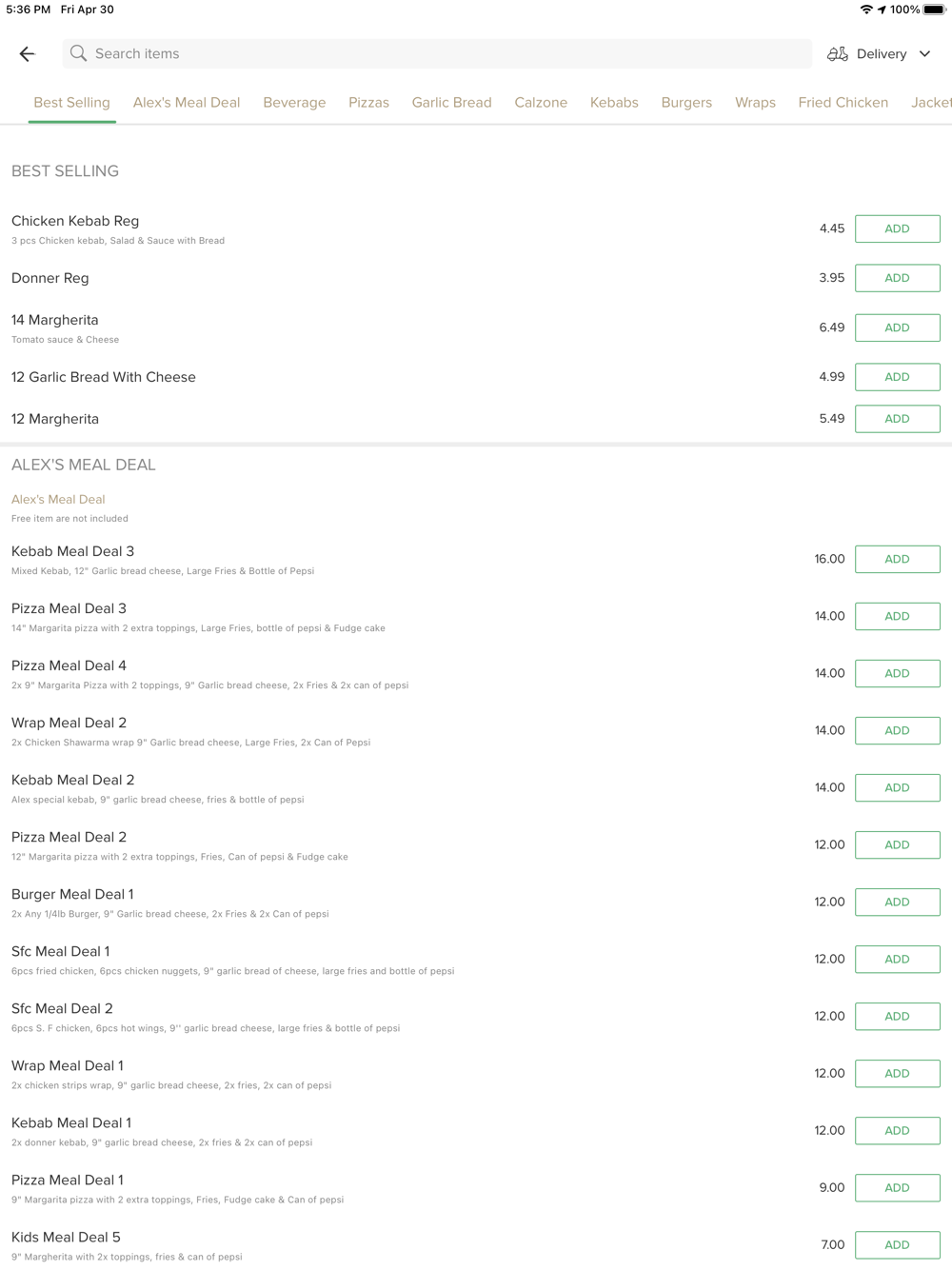The width and height of the screenshot is (952, 1270).
Task: Go to the Fried Chicken tab
Action: pyautogui.click(x=843, y=103)
